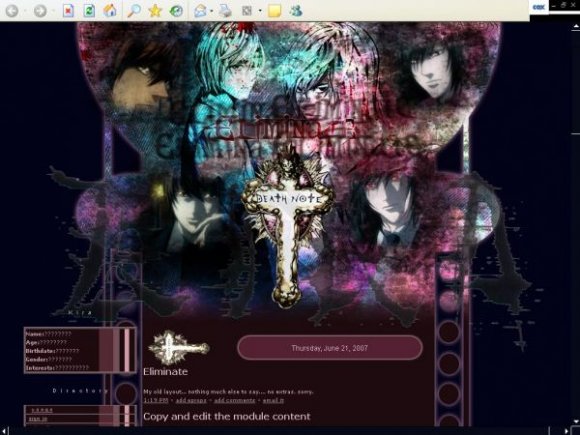Click the Eliminate post title
The width and height of the screenshot is (580, 435).
[165, 372]
